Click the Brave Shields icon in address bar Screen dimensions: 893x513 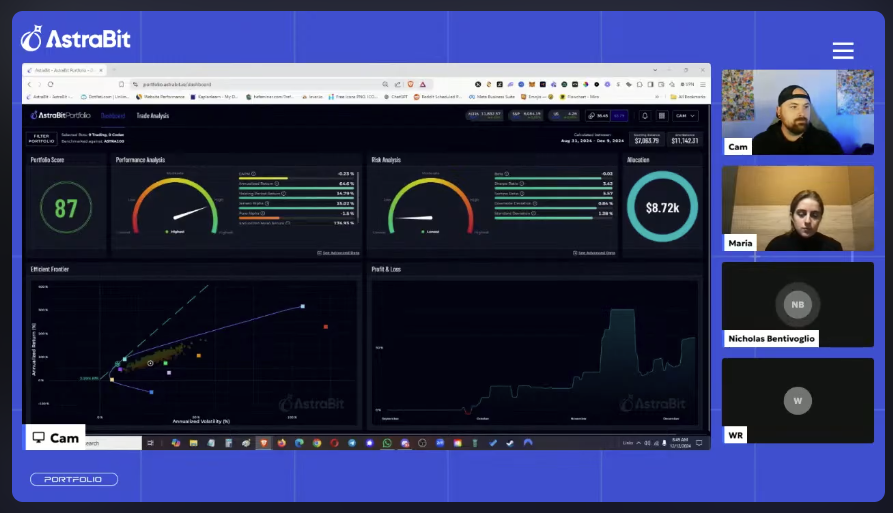410,84
